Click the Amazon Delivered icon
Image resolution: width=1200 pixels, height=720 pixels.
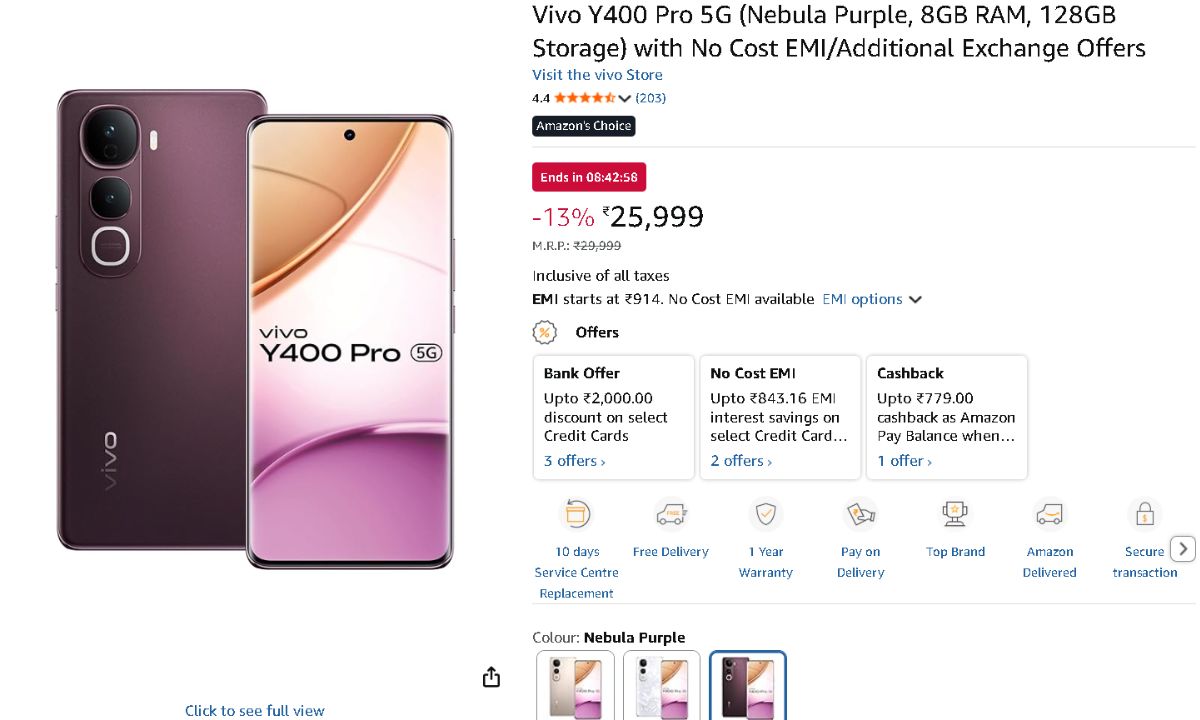coord(1049,514)
